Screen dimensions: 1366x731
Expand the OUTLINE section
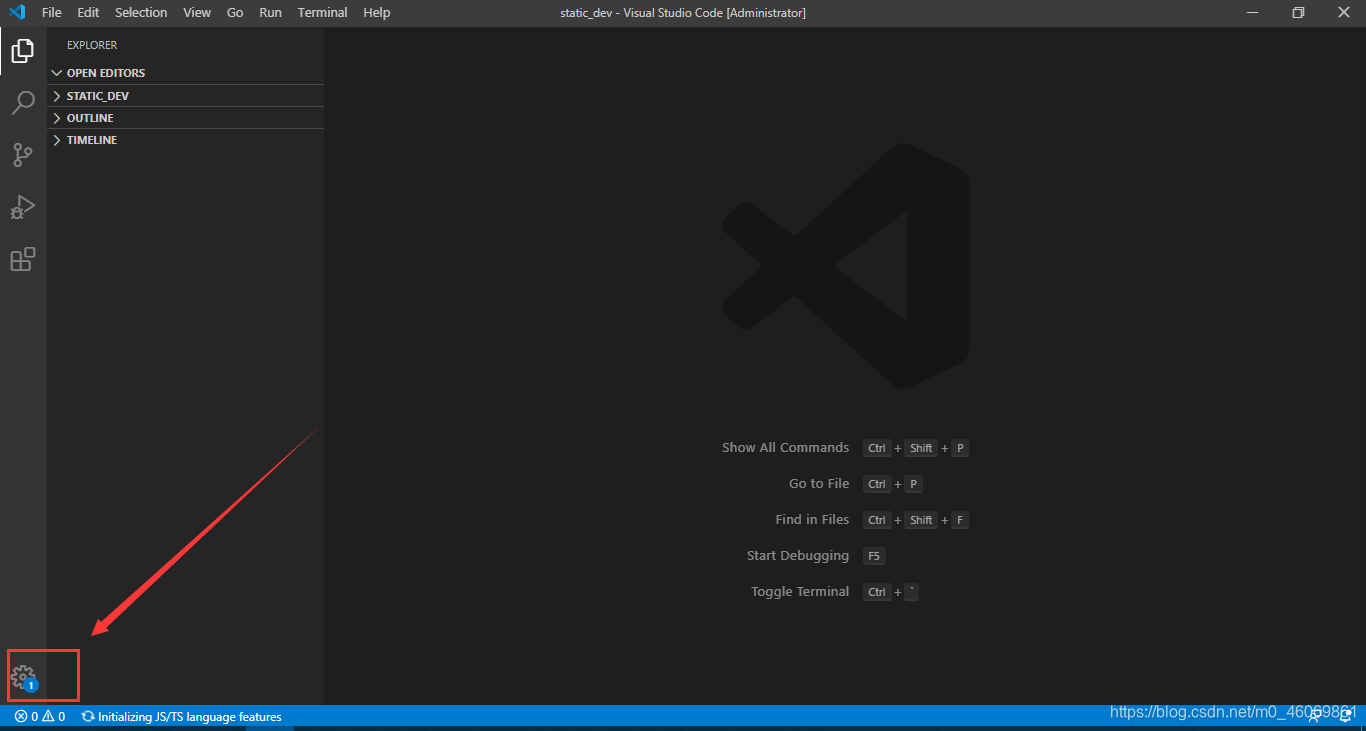[186, 118]
